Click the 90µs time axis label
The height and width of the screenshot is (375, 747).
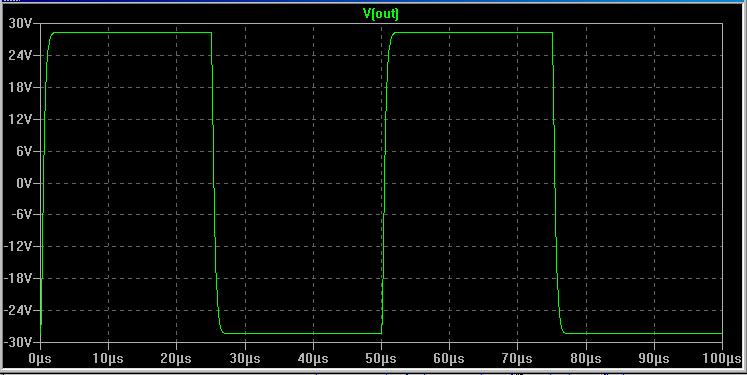tap(654, 359)
